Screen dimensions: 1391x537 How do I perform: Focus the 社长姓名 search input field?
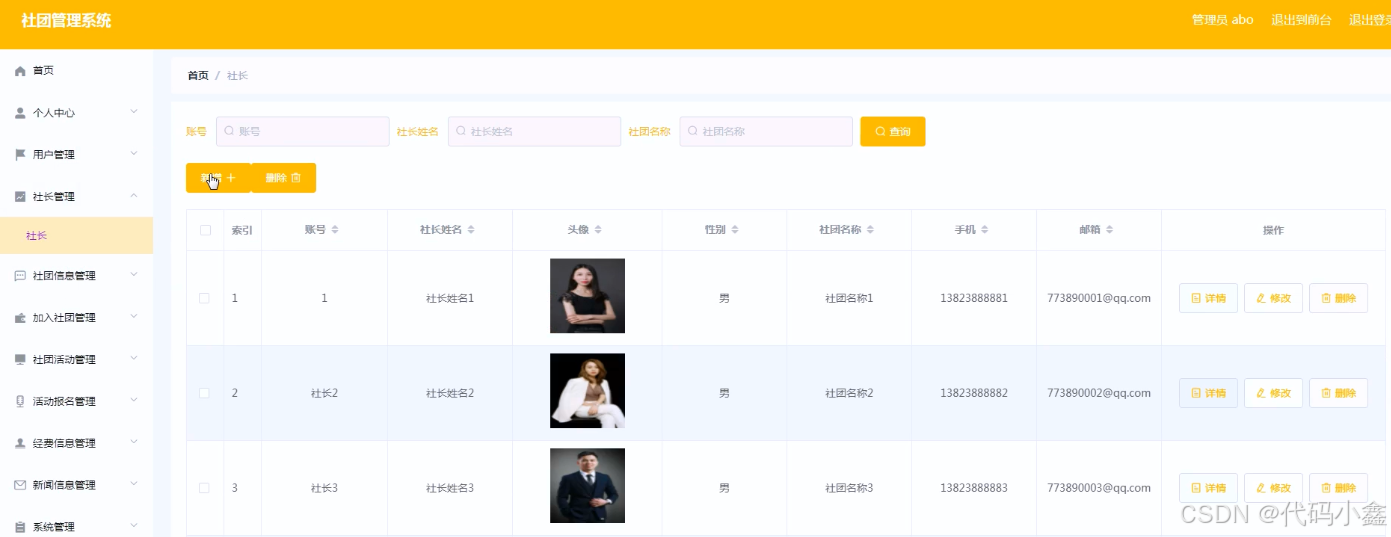tap(535, 131)
